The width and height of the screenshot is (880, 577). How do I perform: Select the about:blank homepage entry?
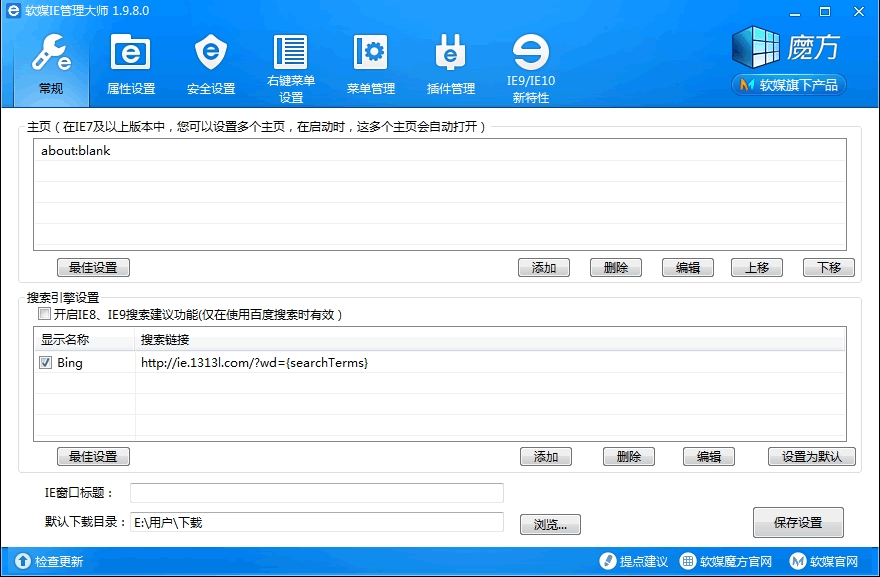tap(76, 151)
